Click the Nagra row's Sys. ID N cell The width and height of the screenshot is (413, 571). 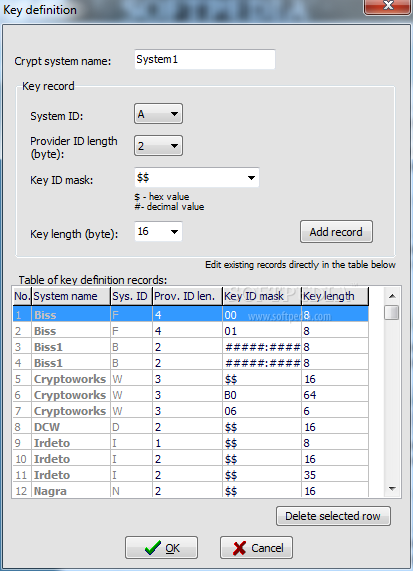tap(131, 491)
